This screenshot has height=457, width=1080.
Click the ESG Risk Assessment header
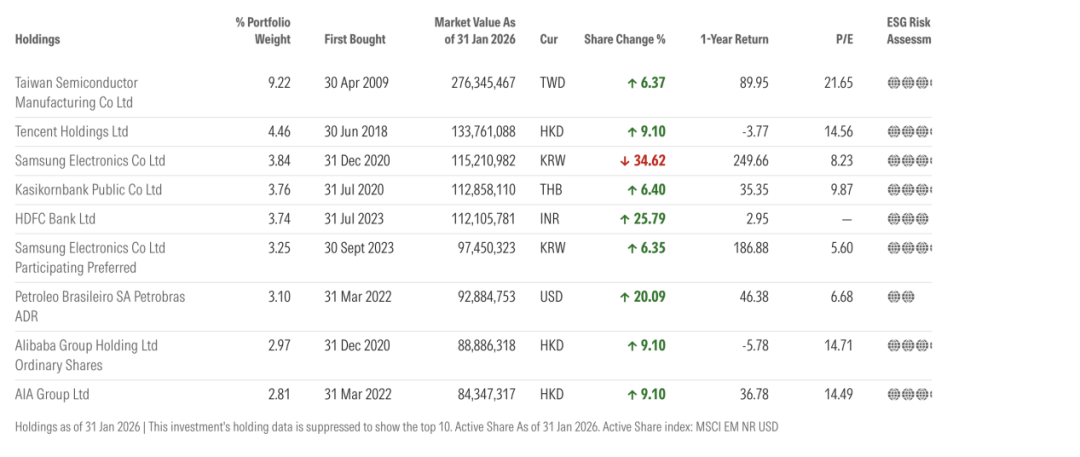[908, 31]
